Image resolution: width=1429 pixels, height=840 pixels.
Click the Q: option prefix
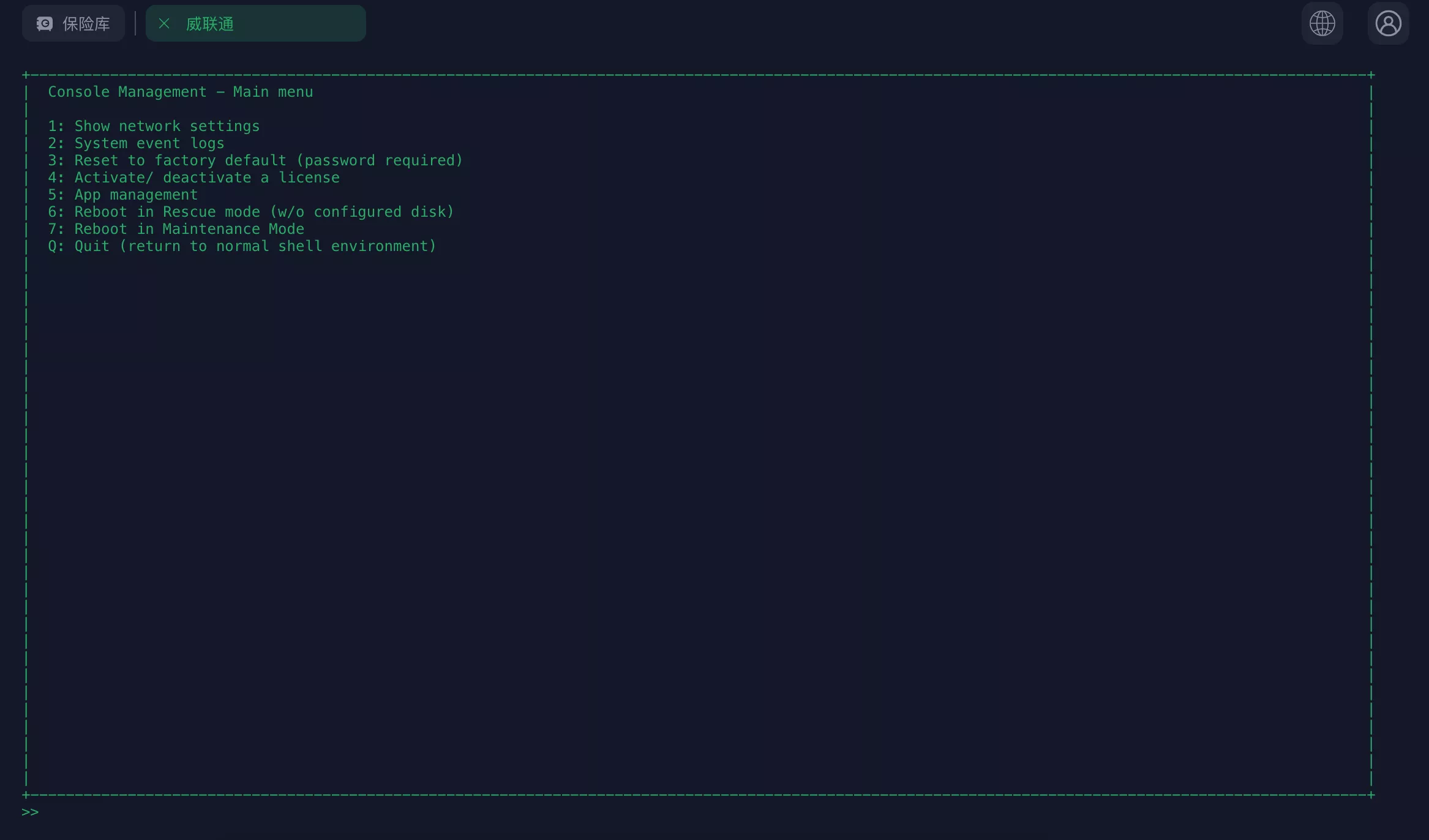click(x=56, y=246)
